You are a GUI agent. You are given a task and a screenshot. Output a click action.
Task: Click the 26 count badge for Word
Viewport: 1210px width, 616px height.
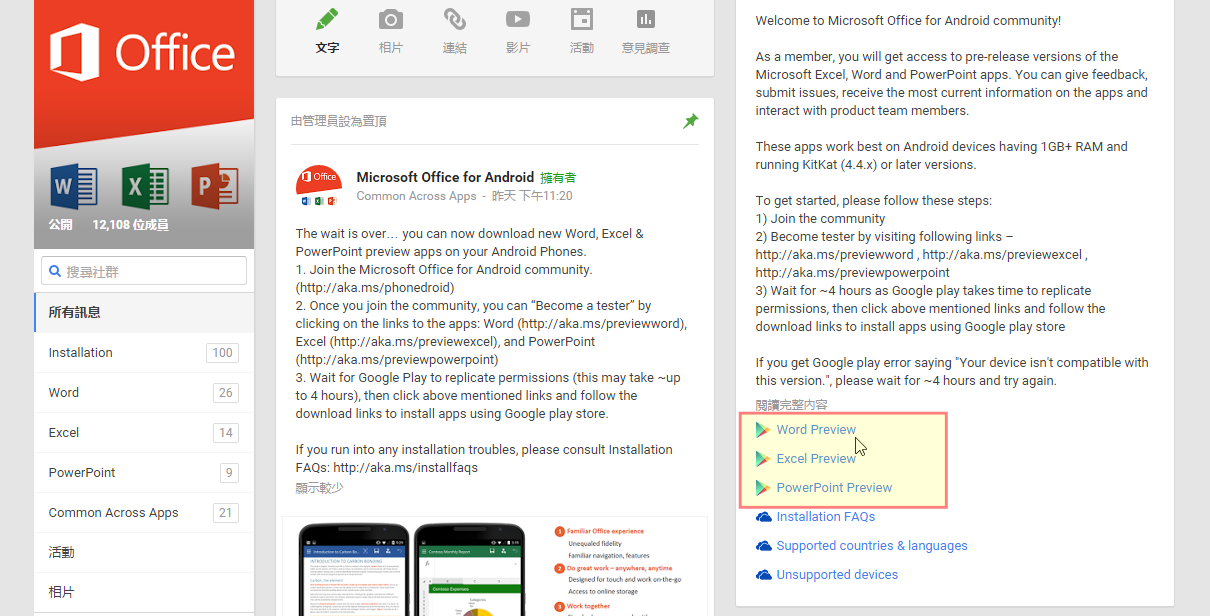[x=226, y=392]
